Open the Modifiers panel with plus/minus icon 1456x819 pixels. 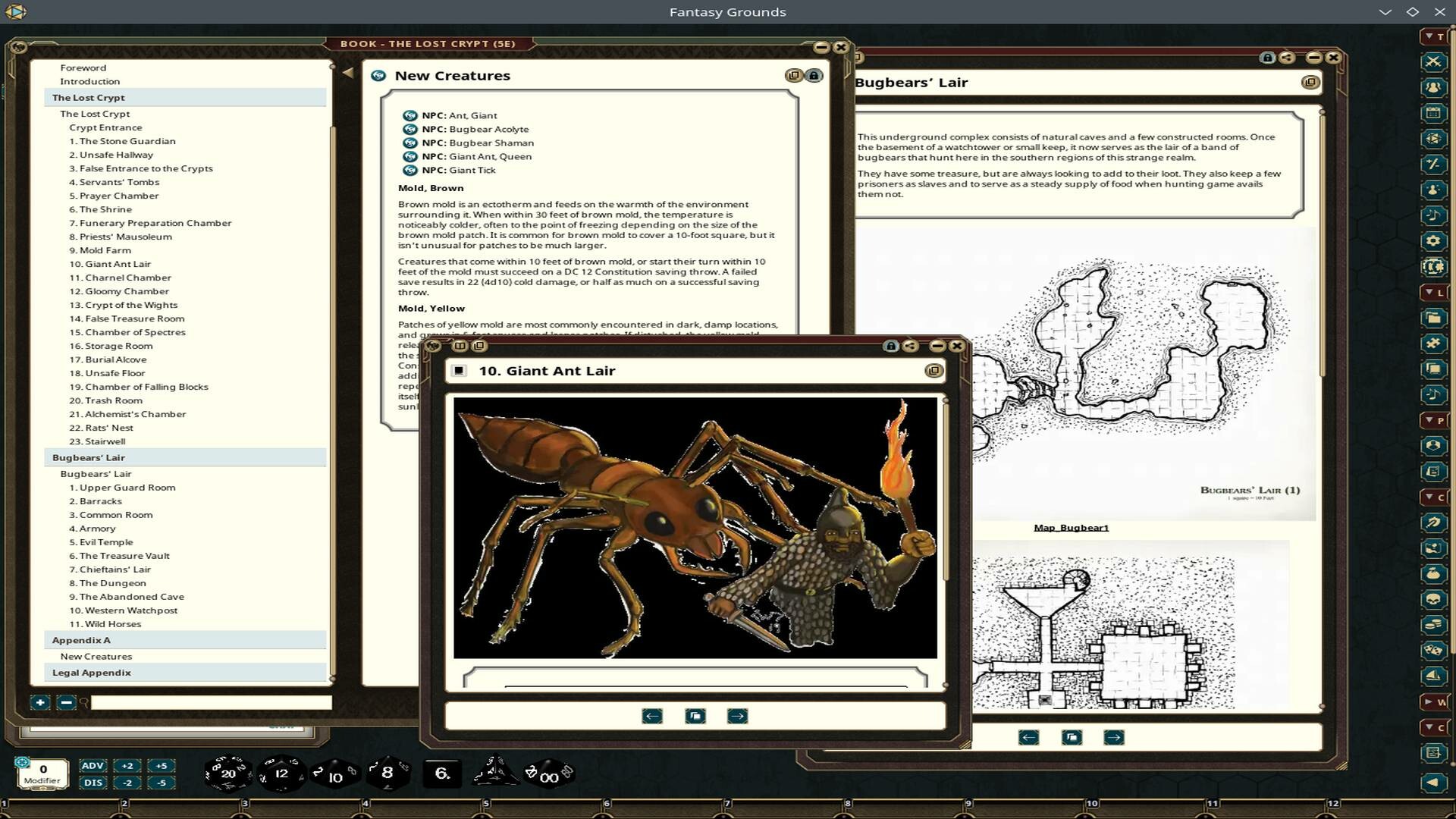tap(1433, 163)
